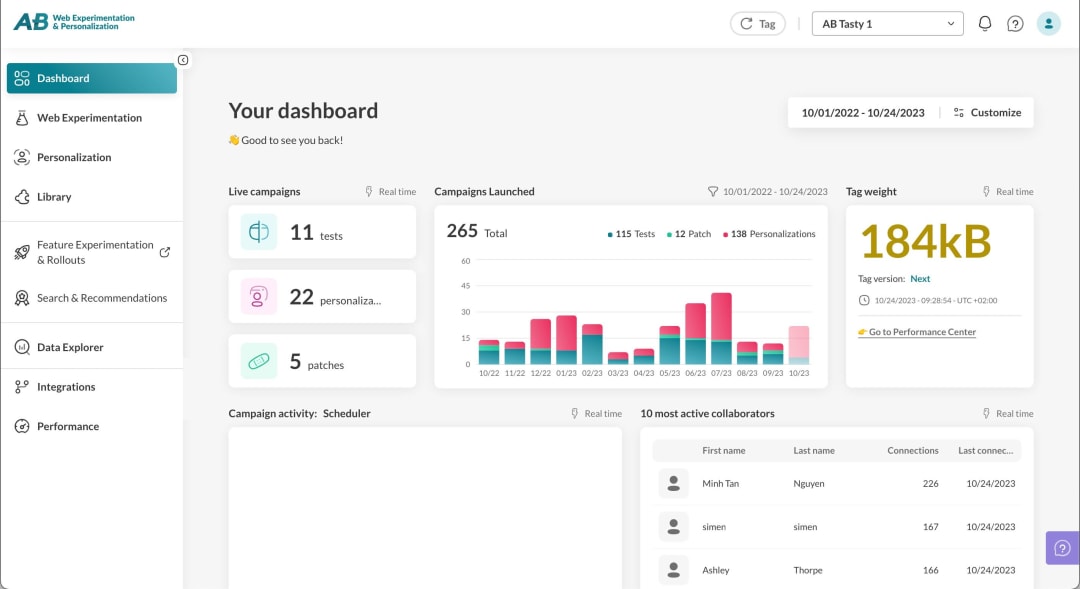Image resolution: width=1080 pixels, height=589 pixels.
Task: Click the filter funnel icon on Campaigns Launched
Action: pos(712,192)
